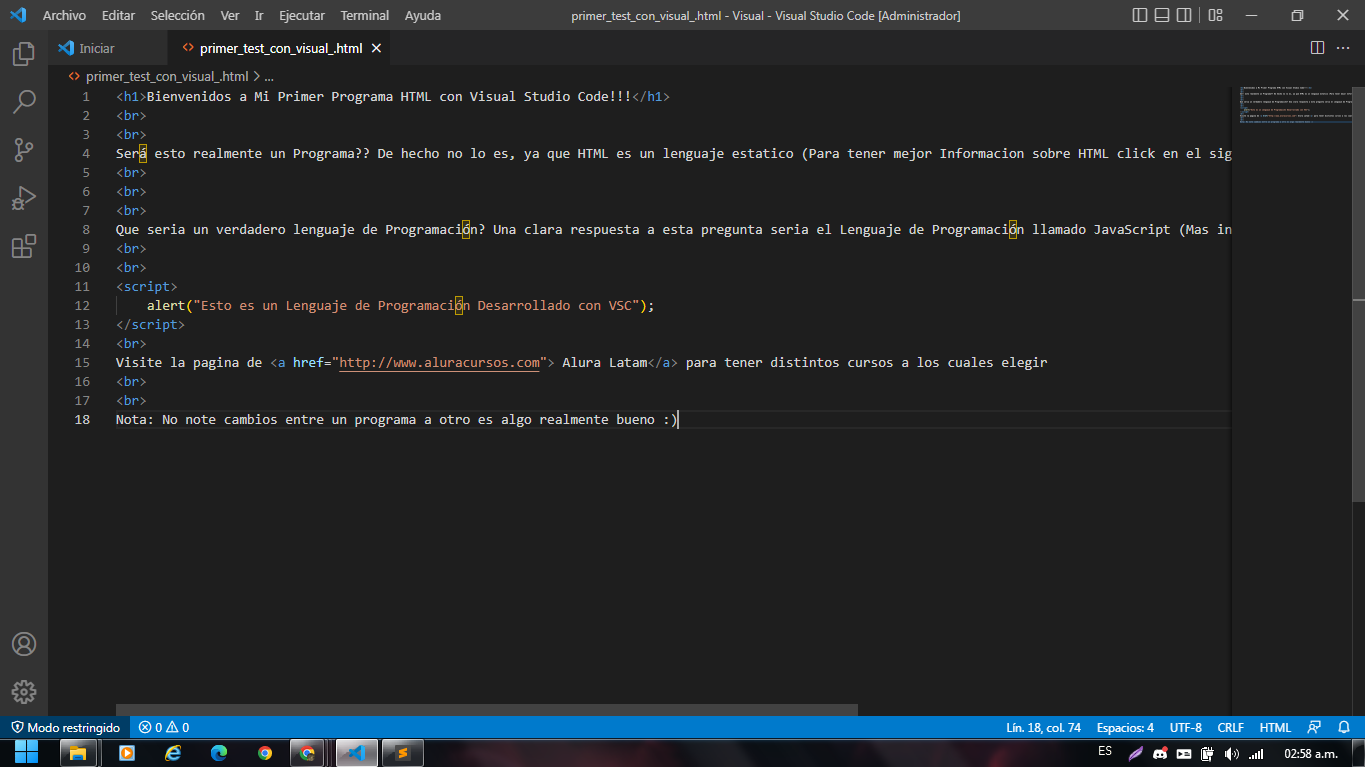The height and width of the screenshot is (767, 1365).
Task: Click line number 18 in the gutter
Action: (x=83, y=420)
